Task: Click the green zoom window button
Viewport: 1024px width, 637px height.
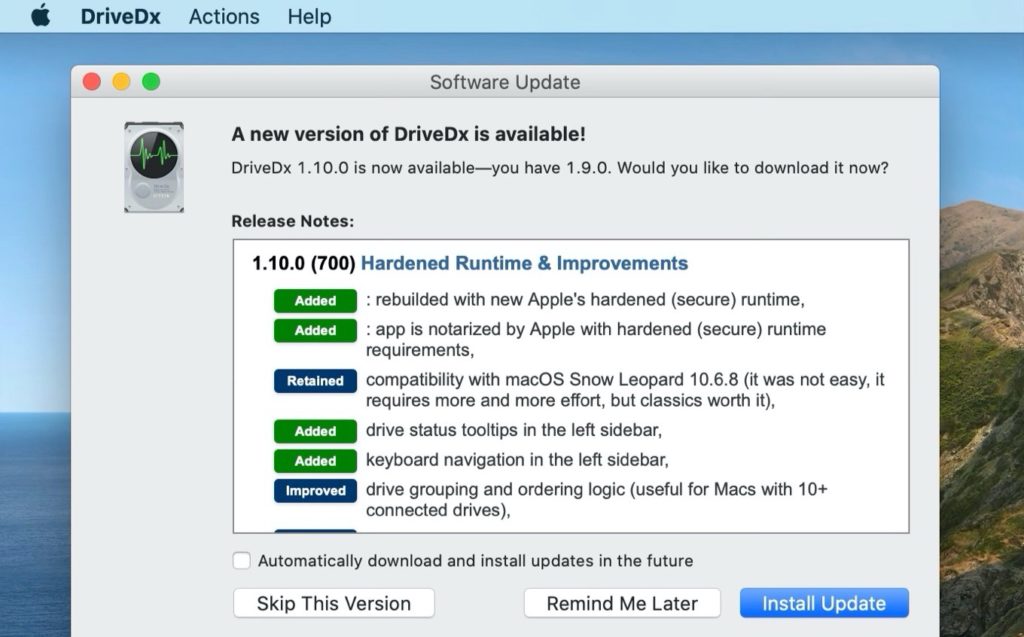Action: coord(151,82)
